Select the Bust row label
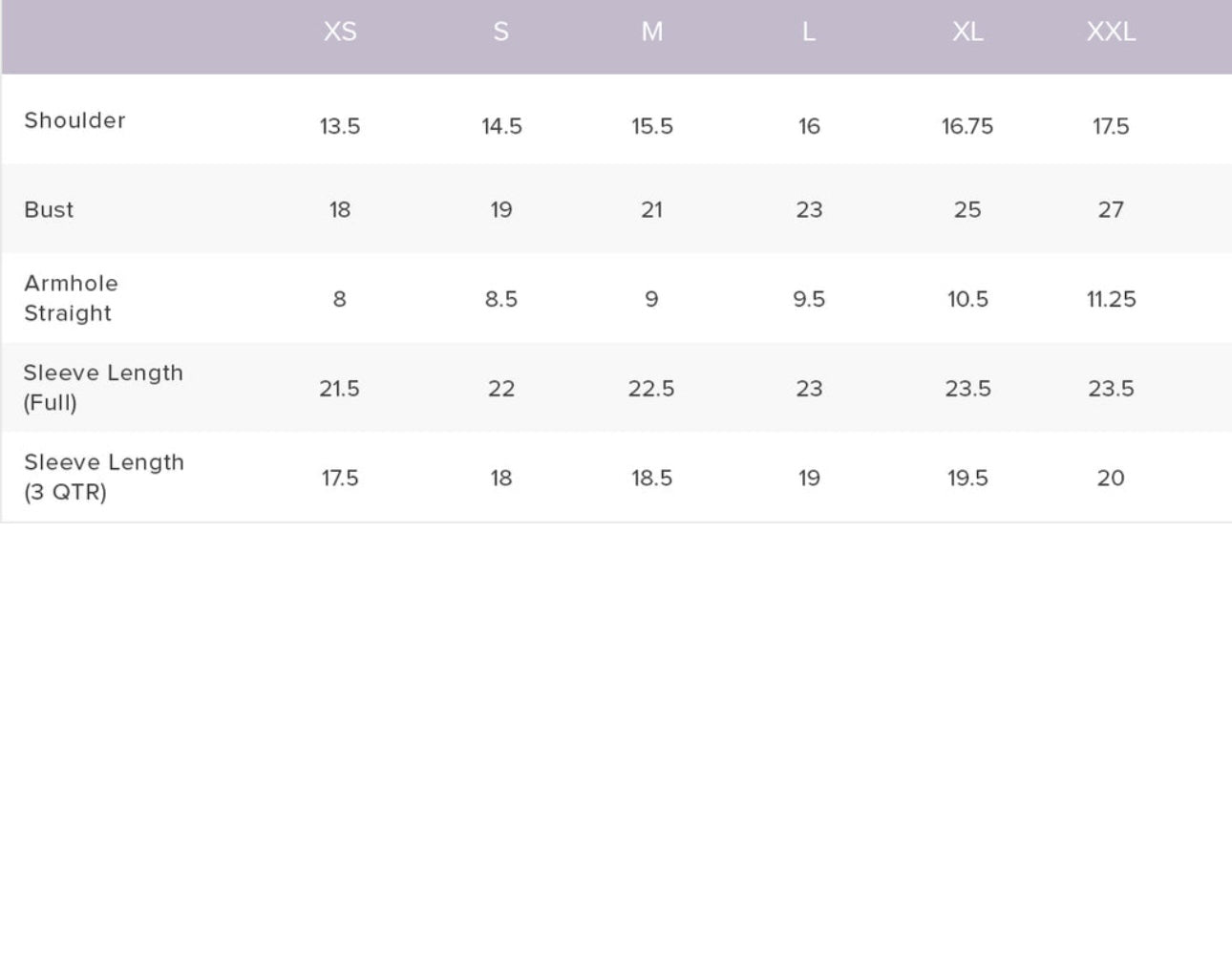Image resolution: width=1232 pixels, height=980 pixels. [x=49, y=210]
